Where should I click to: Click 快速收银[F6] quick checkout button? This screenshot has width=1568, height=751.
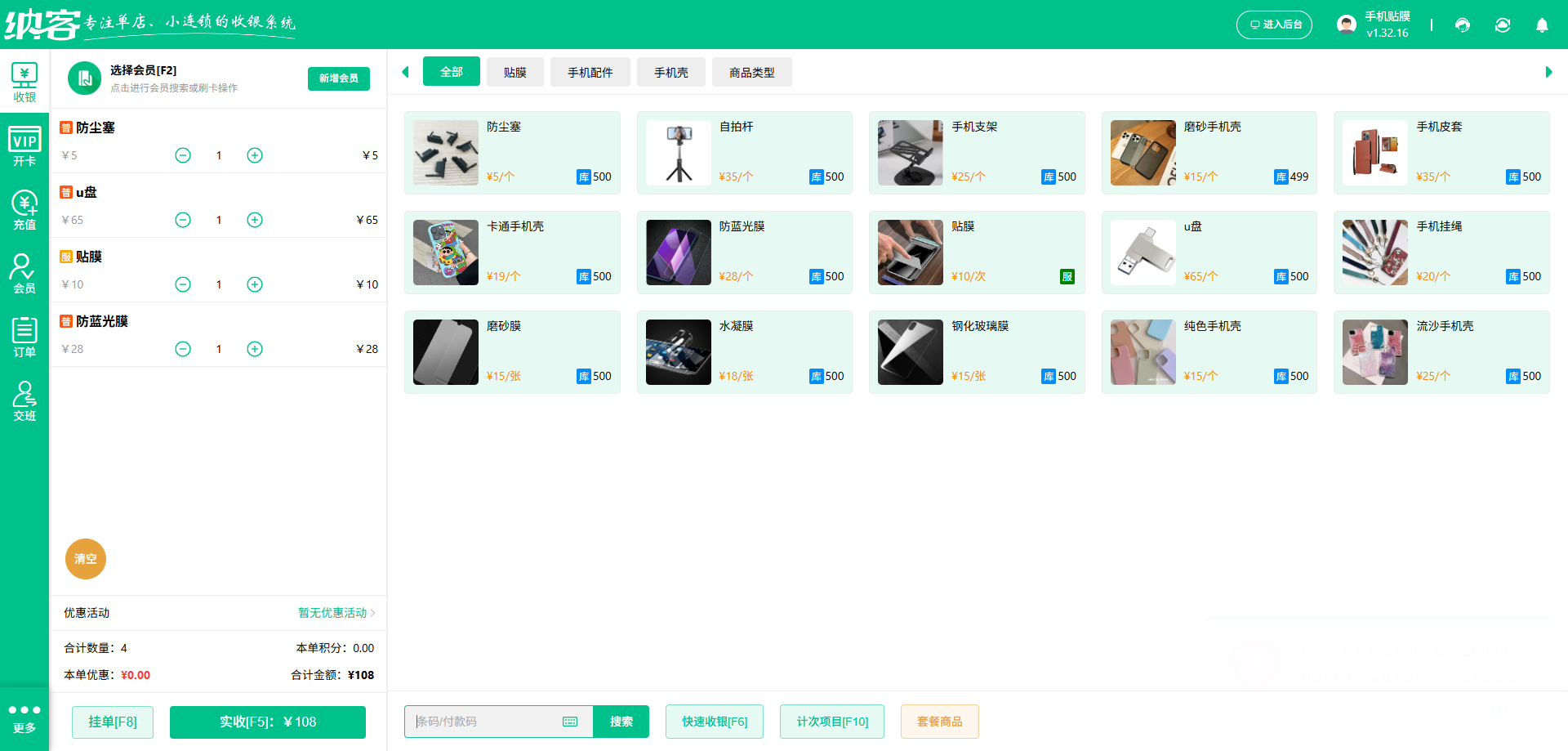[714, 722]
